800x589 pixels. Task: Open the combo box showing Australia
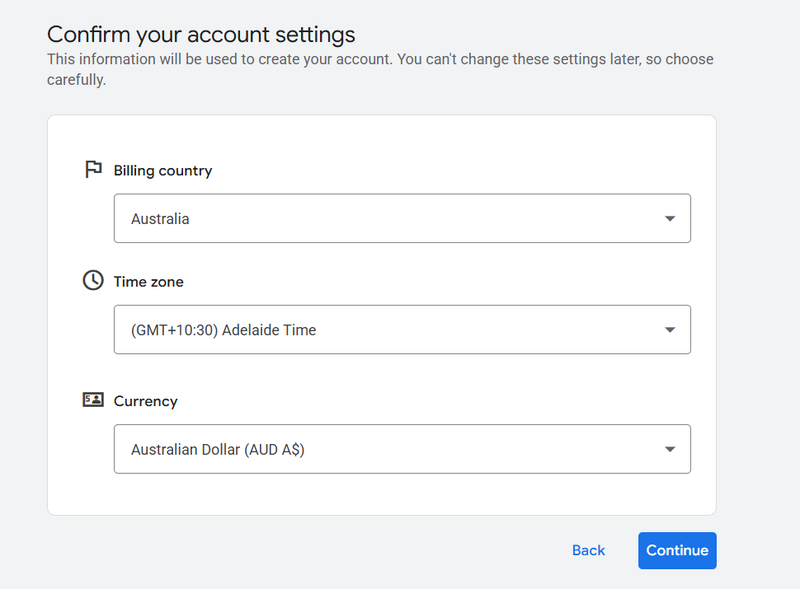[x=400, y=219]
